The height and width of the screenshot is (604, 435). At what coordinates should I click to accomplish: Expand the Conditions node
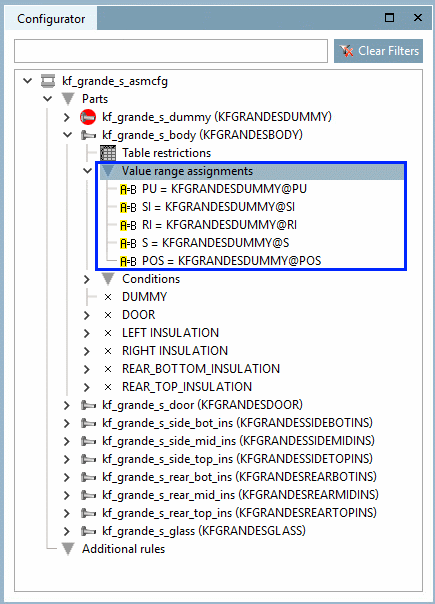87,279
